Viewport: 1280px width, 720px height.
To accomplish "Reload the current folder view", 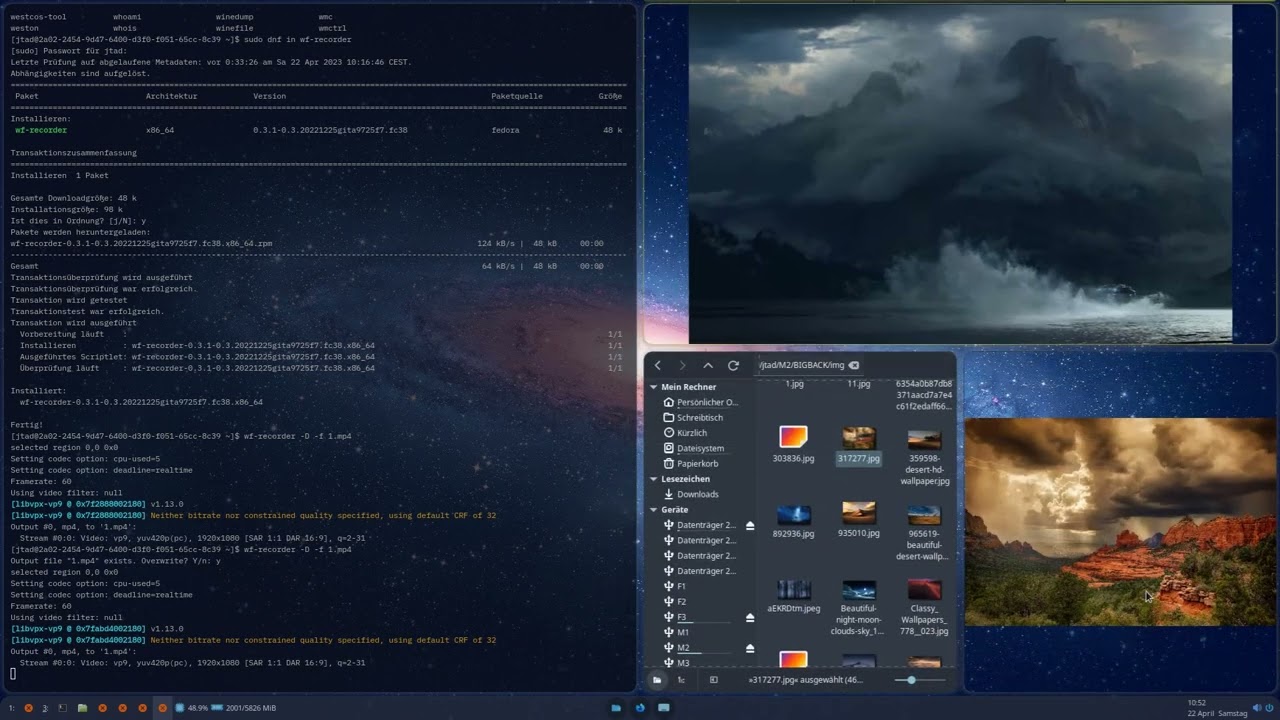I will tap(733, 366).
